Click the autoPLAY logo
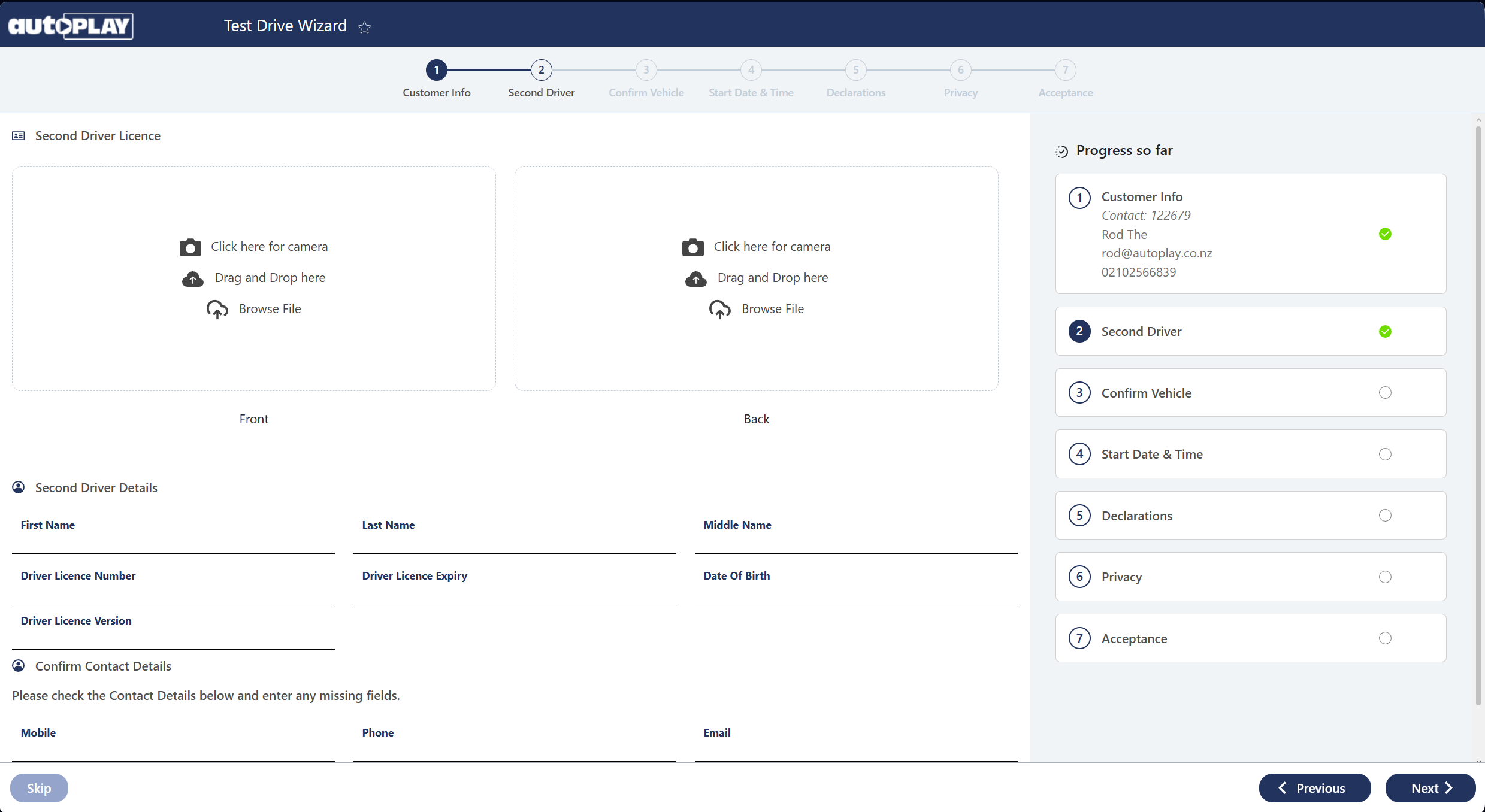This screenshot has width=1485, height=812. coord(71,25)
